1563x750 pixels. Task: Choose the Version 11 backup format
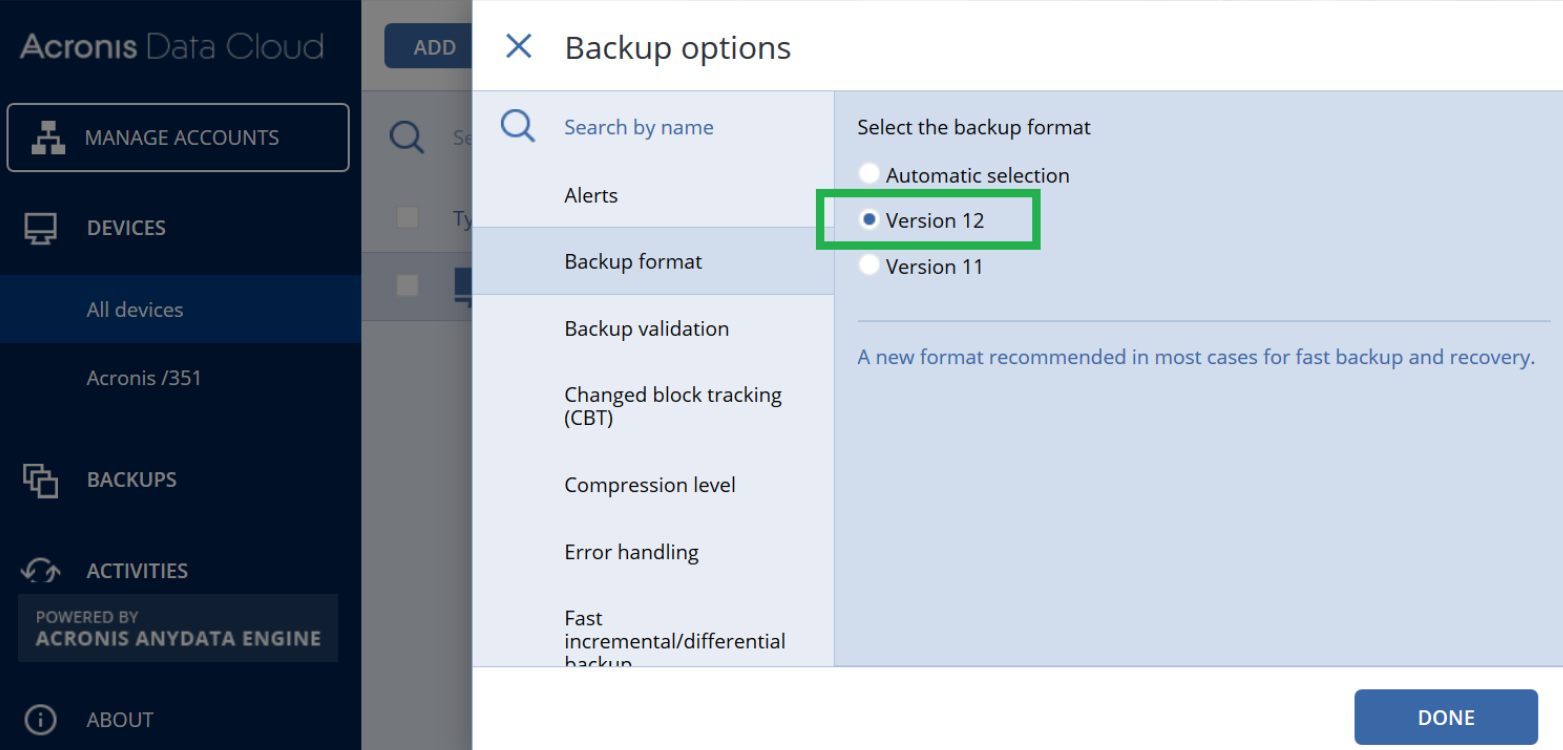[869, 266]
